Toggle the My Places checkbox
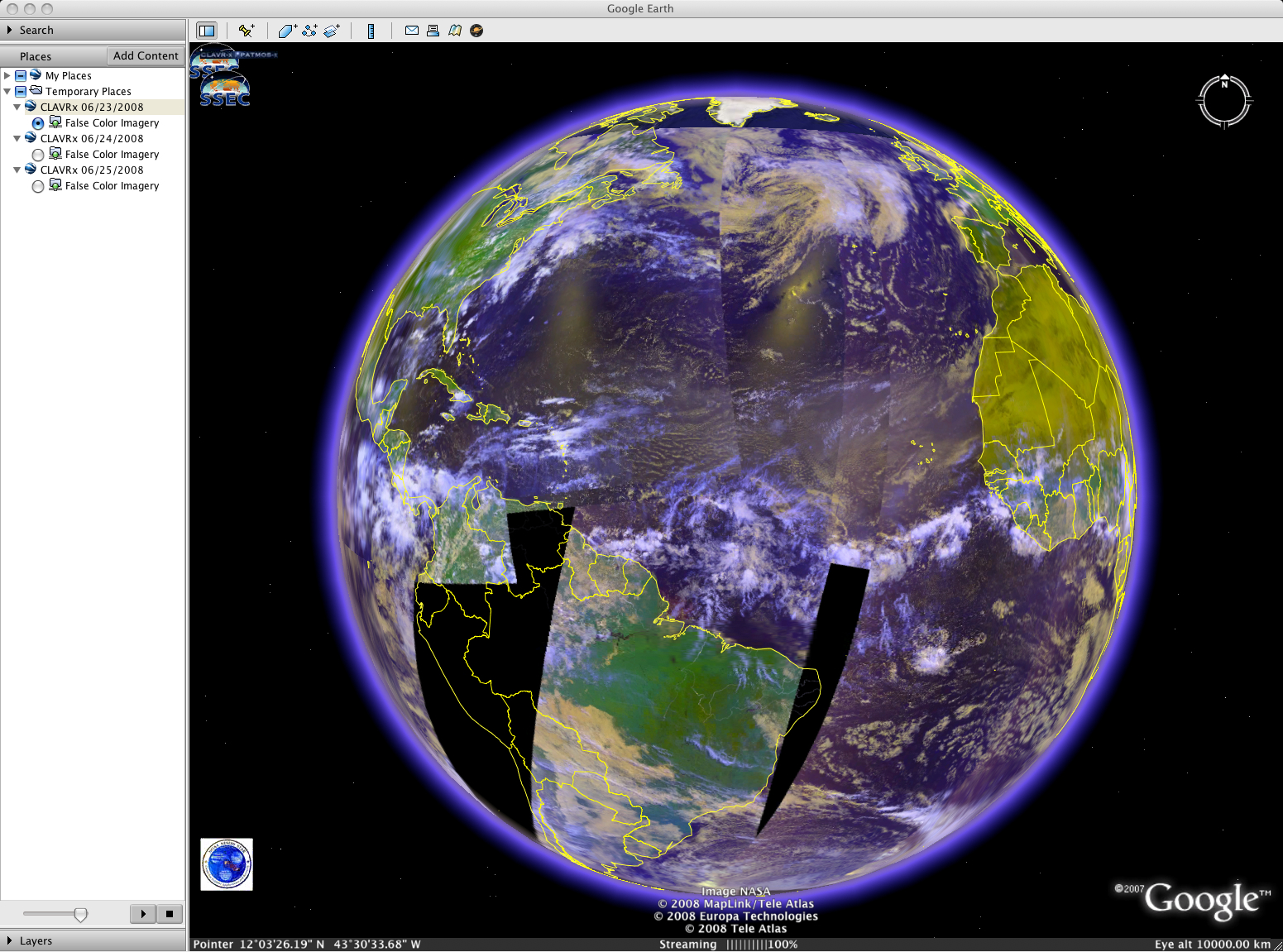The image size is (1283, 952). [21, 76]
